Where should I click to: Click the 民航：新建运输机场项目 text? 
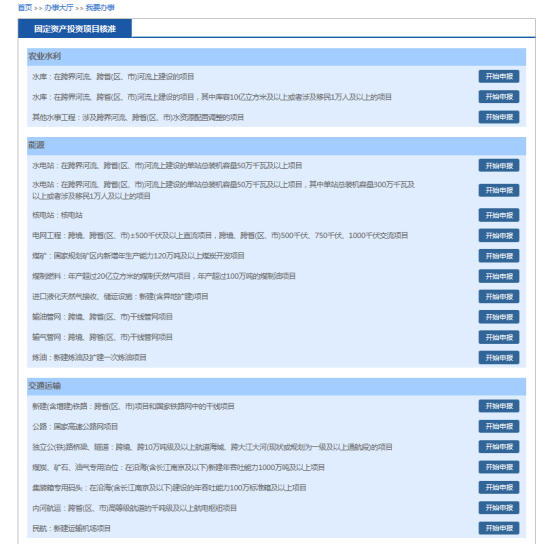71,528
